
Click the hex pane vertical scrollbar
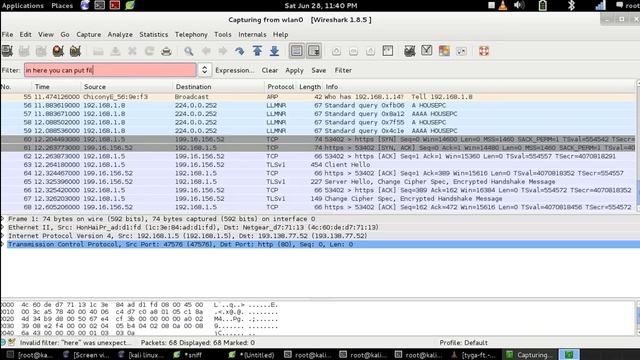point(638,318)
